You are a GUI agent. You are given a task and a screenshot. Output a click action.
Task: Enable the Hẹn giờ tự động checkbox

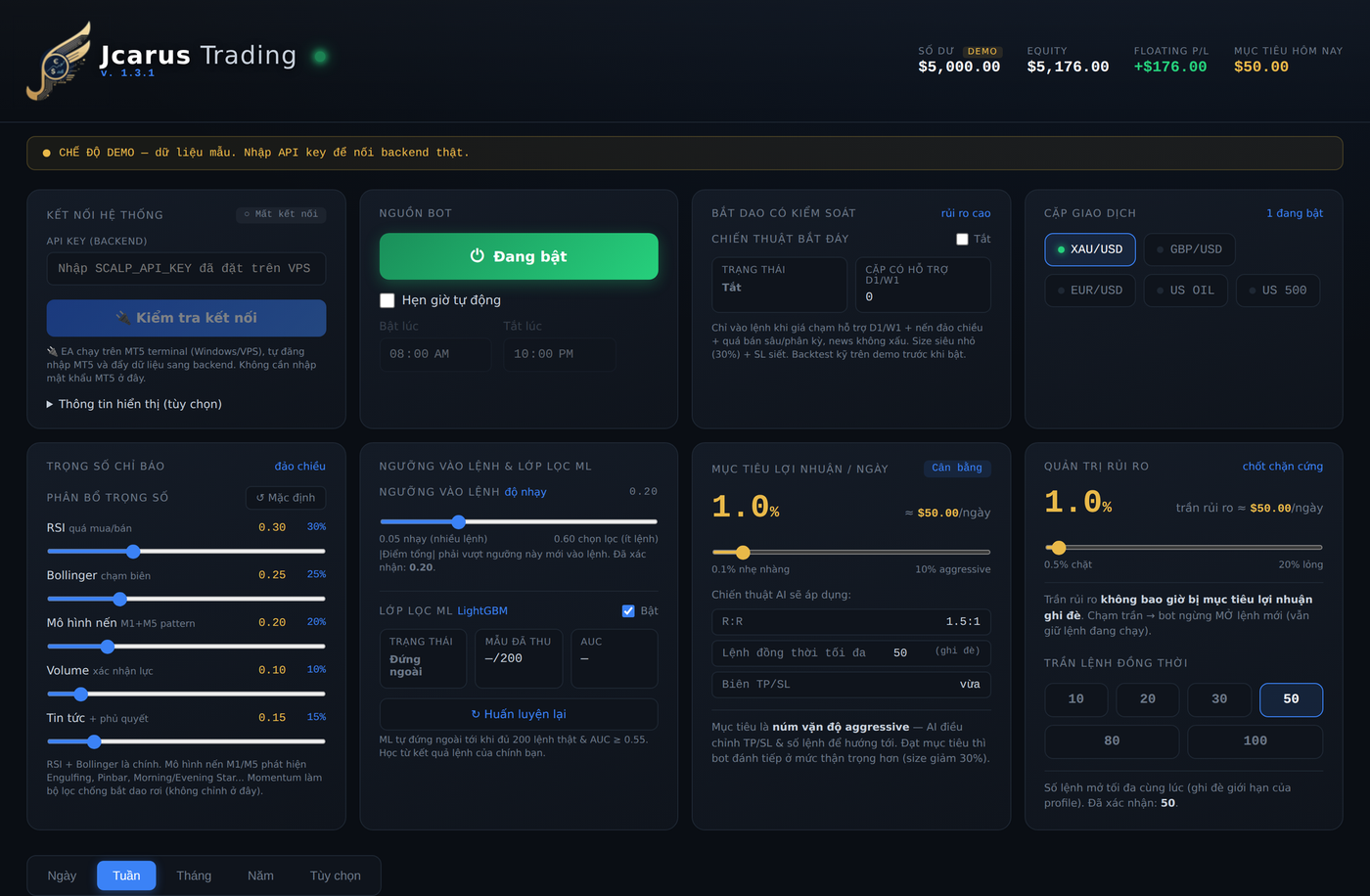pyautogui.click(x=388, y=300)
